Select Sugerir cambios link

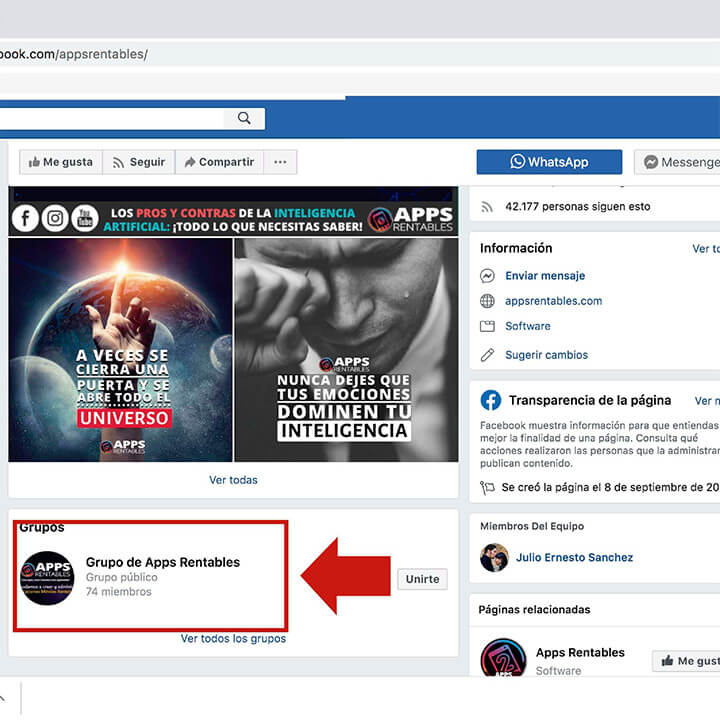546,355
